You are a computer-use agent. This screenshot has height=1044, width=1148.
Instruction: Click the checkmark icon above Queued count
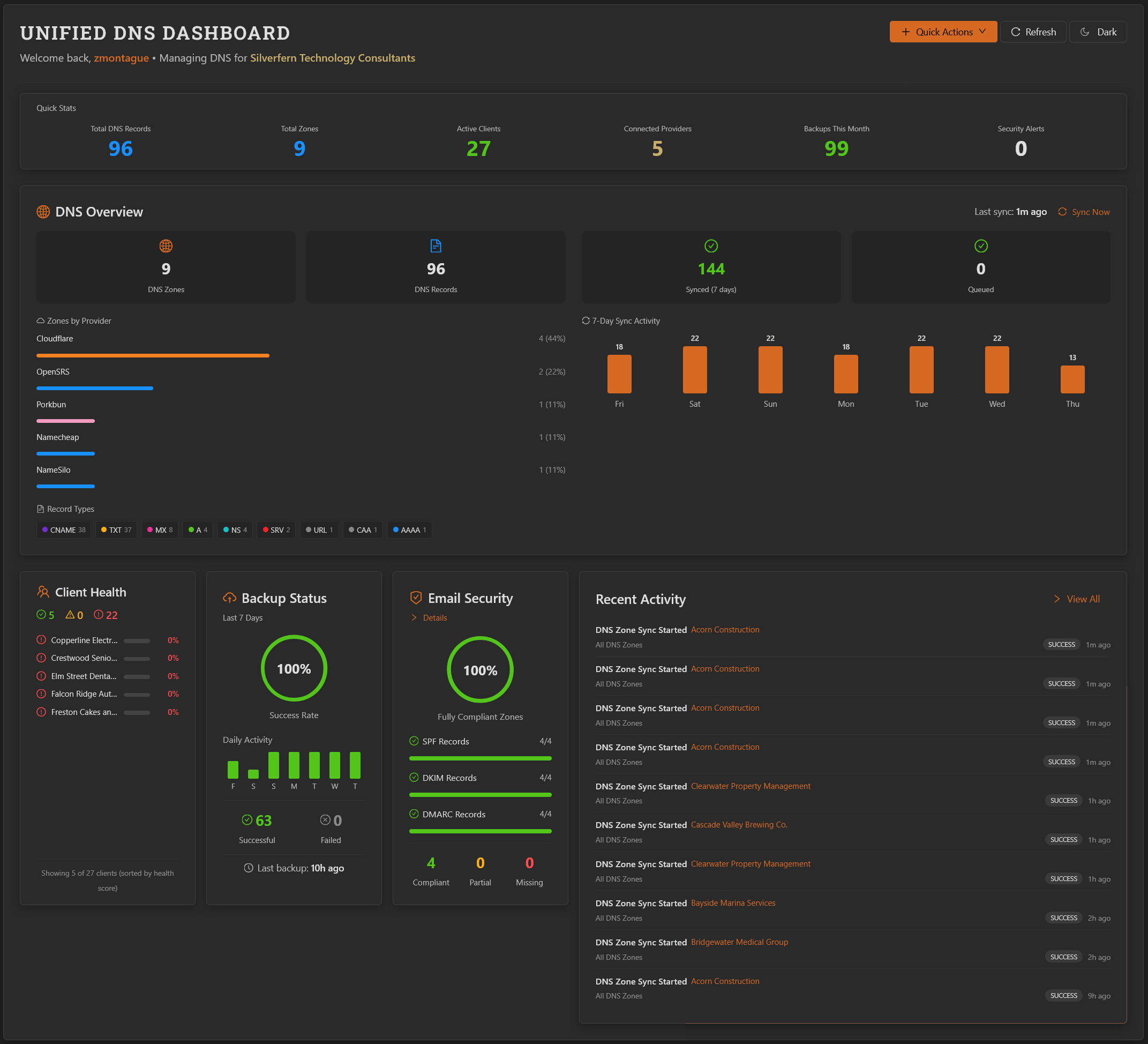pos(980,246)
